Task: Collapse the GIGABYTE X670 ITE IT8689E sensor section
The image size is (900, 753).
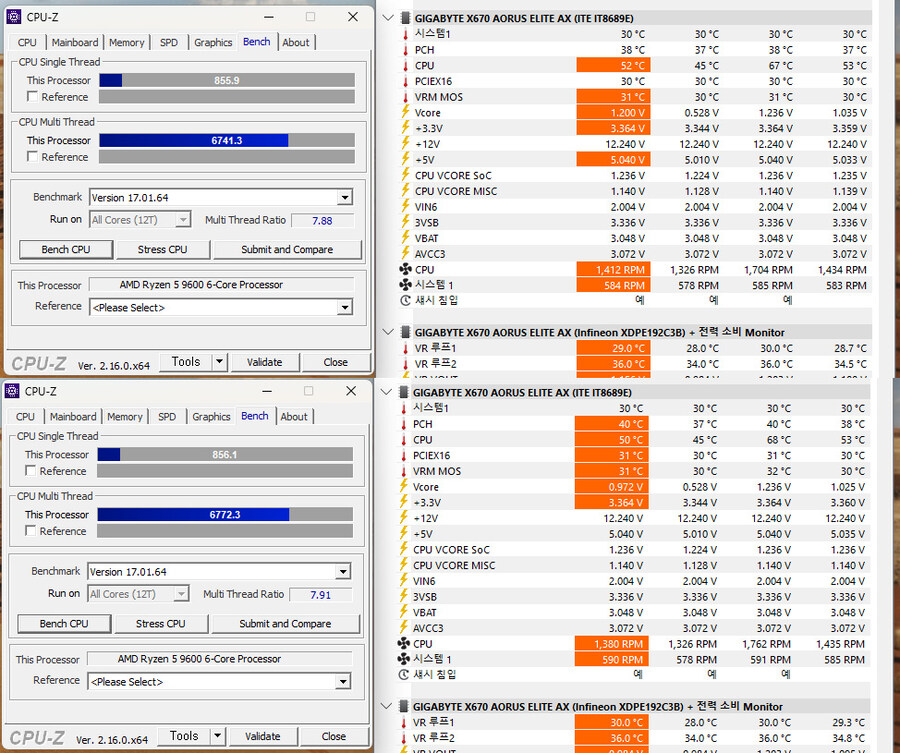Action: (x=387, y=17)
